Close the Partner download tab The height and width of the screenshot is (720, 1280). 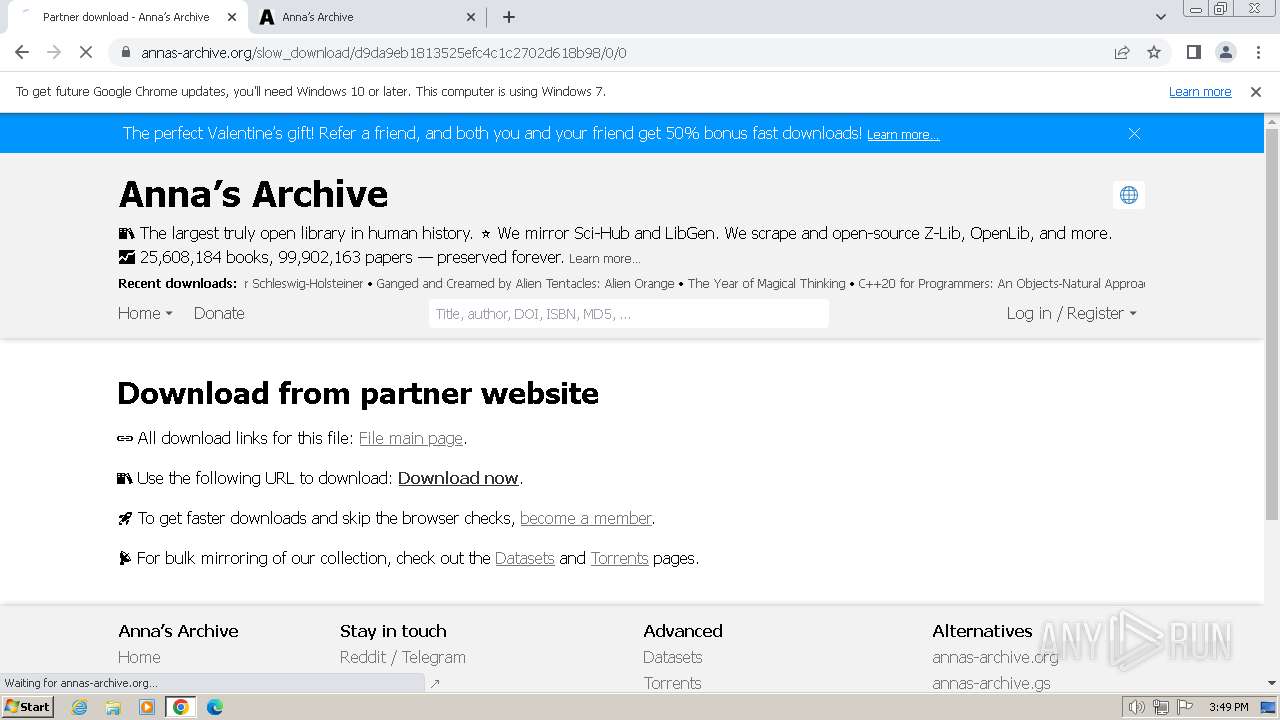point(232,17)
